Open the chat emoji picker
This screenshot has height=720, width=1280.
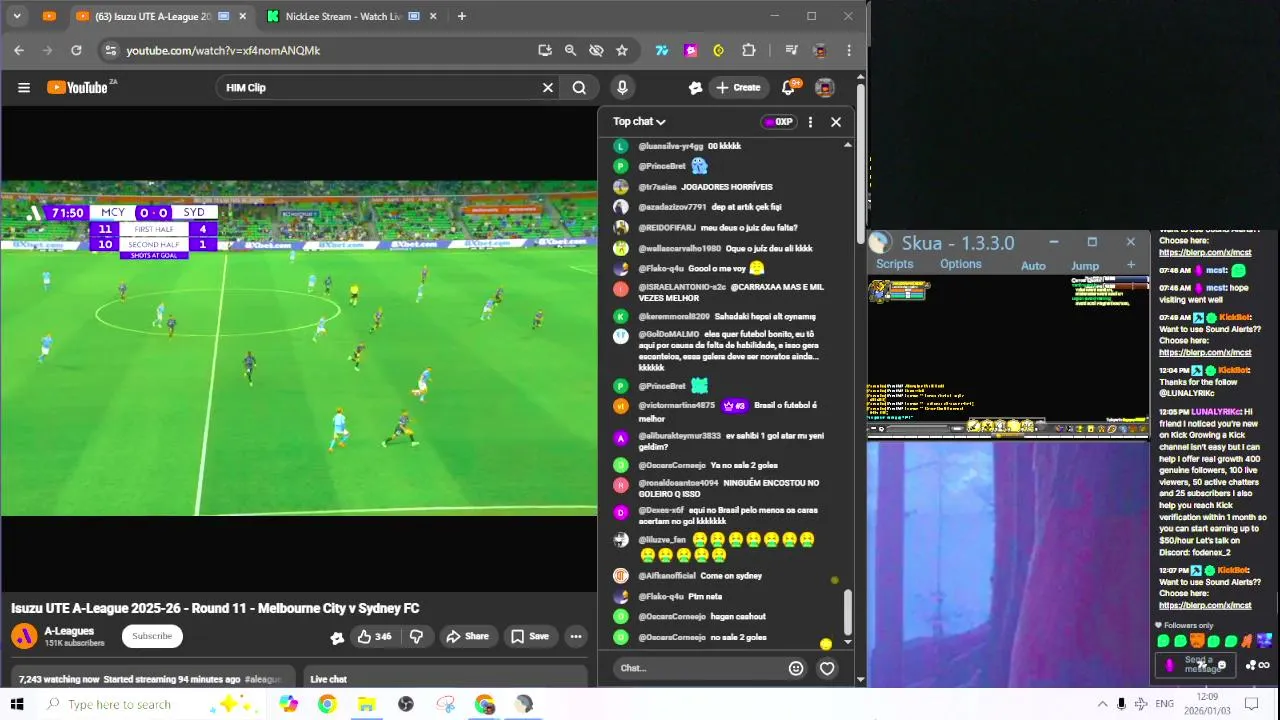pos(796,668)
